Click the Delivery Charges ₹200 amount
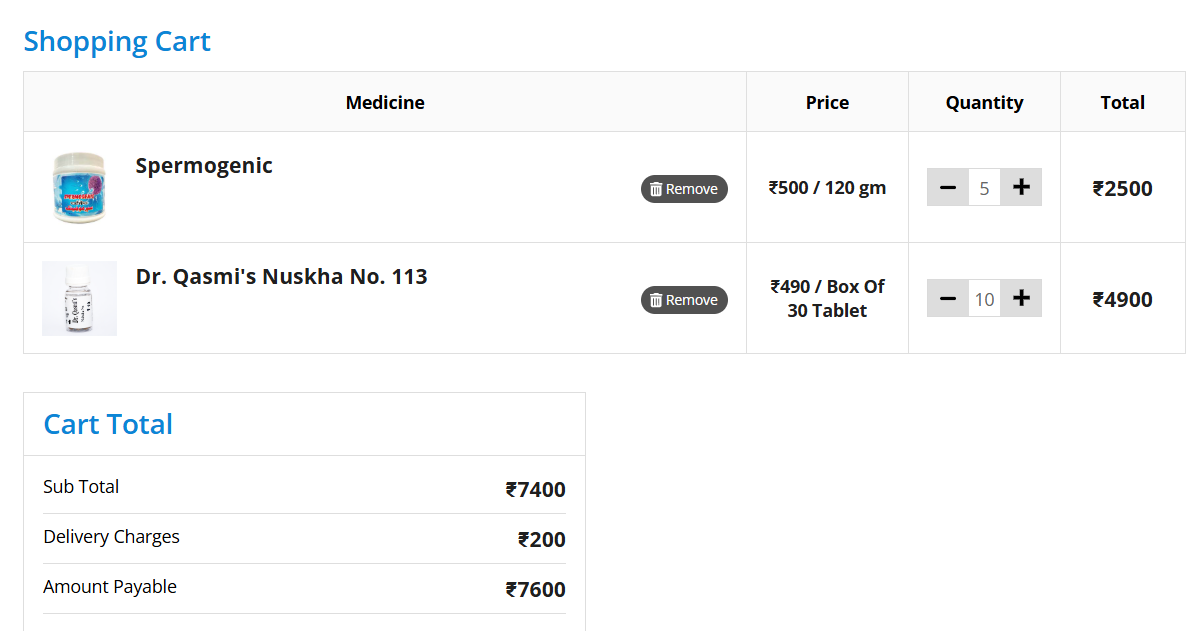1204x631 pixels. [542, 540]
